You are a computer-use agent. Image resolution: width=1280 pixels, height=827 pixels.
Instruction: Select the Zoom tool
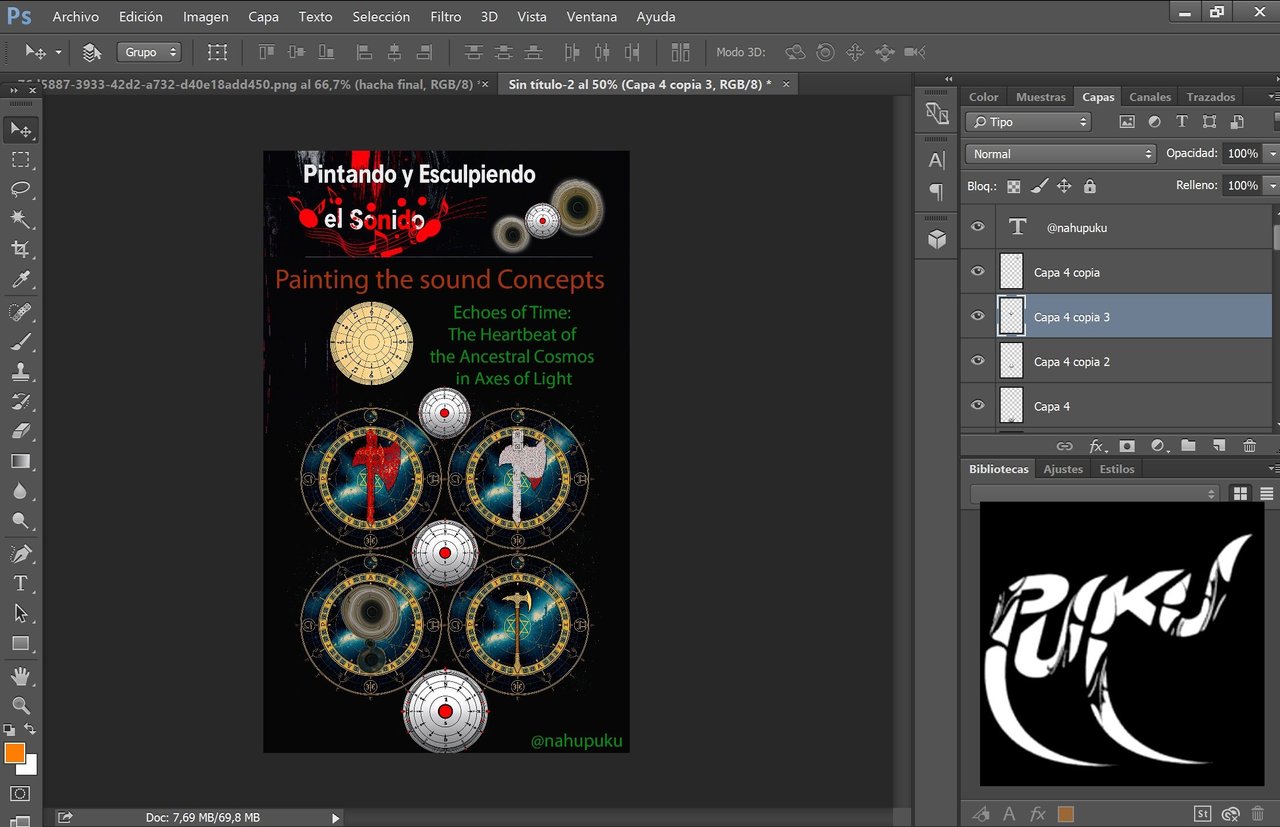click(x=20, y=705)
